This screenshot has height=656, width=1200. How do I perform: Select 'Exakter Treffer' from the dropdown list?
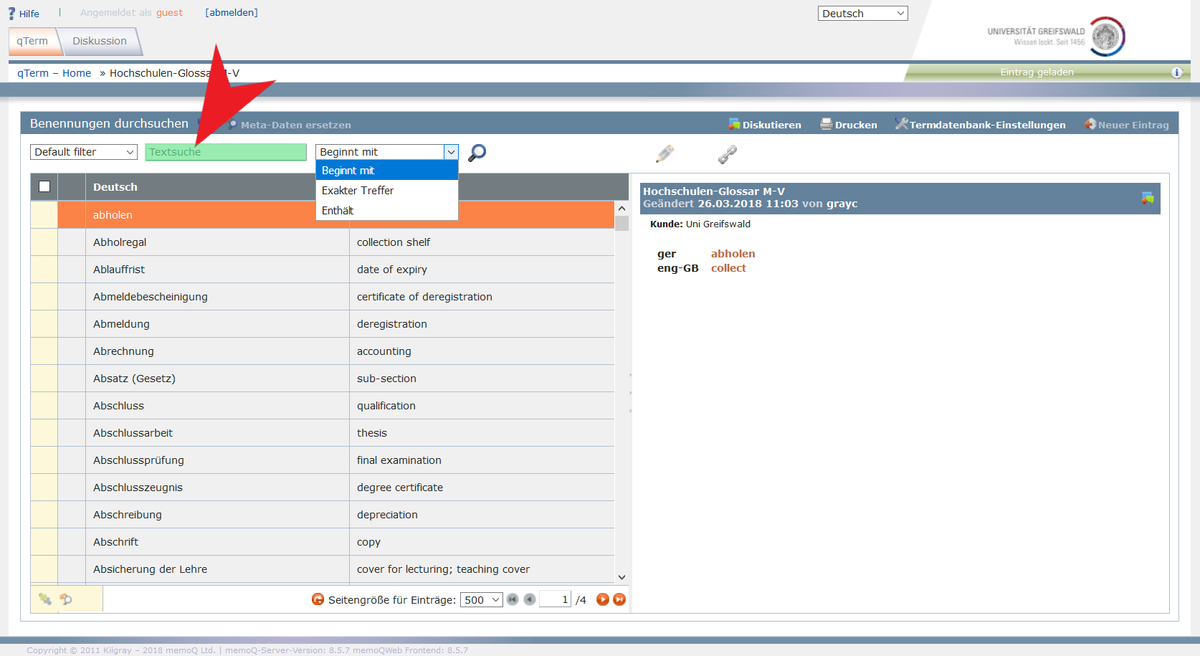click(358, 190)
